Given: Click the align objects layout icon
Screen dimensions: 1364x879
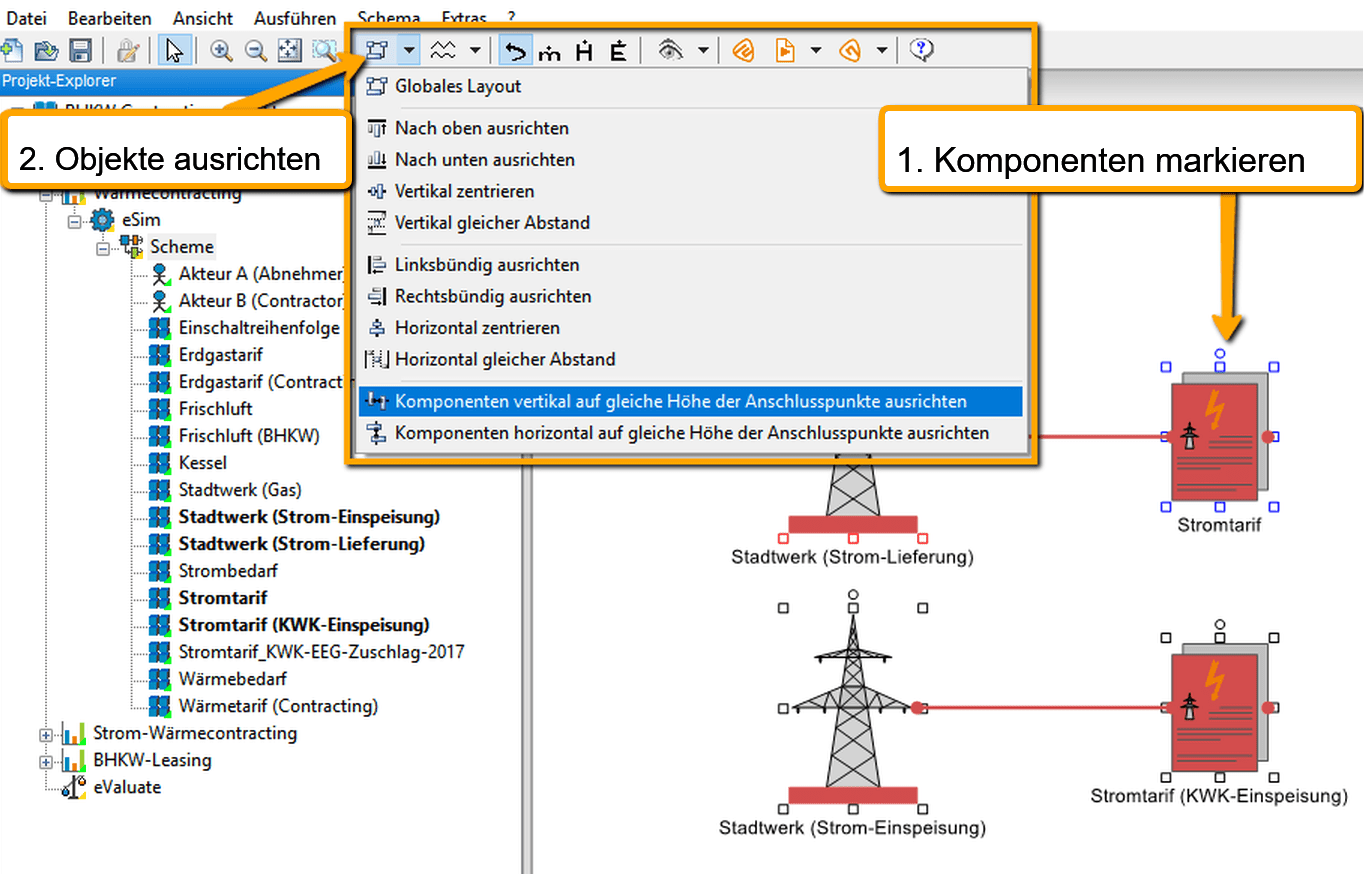Looking at the screenshot, I should click(x=376, y=50).
